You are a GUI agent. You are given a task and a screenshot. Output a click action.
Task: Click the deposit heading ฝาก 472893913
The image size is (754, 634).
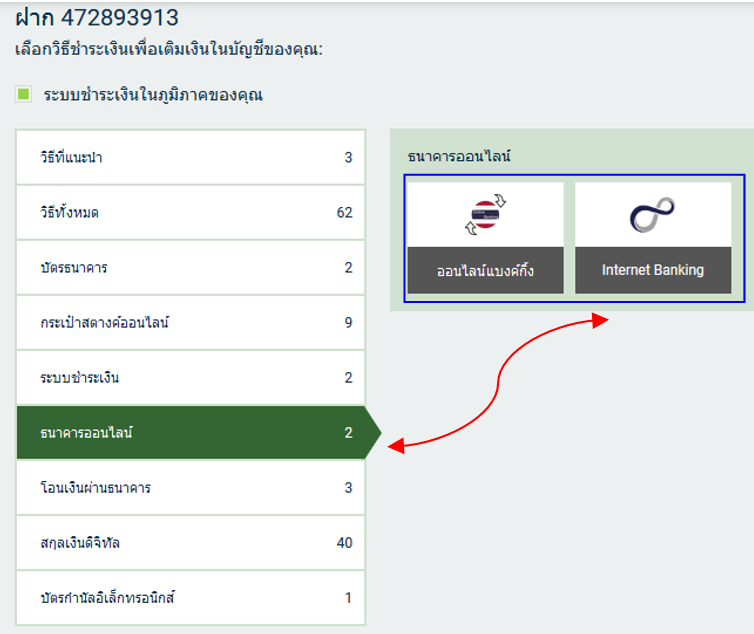pyautogui.click(x=97, y=18)
